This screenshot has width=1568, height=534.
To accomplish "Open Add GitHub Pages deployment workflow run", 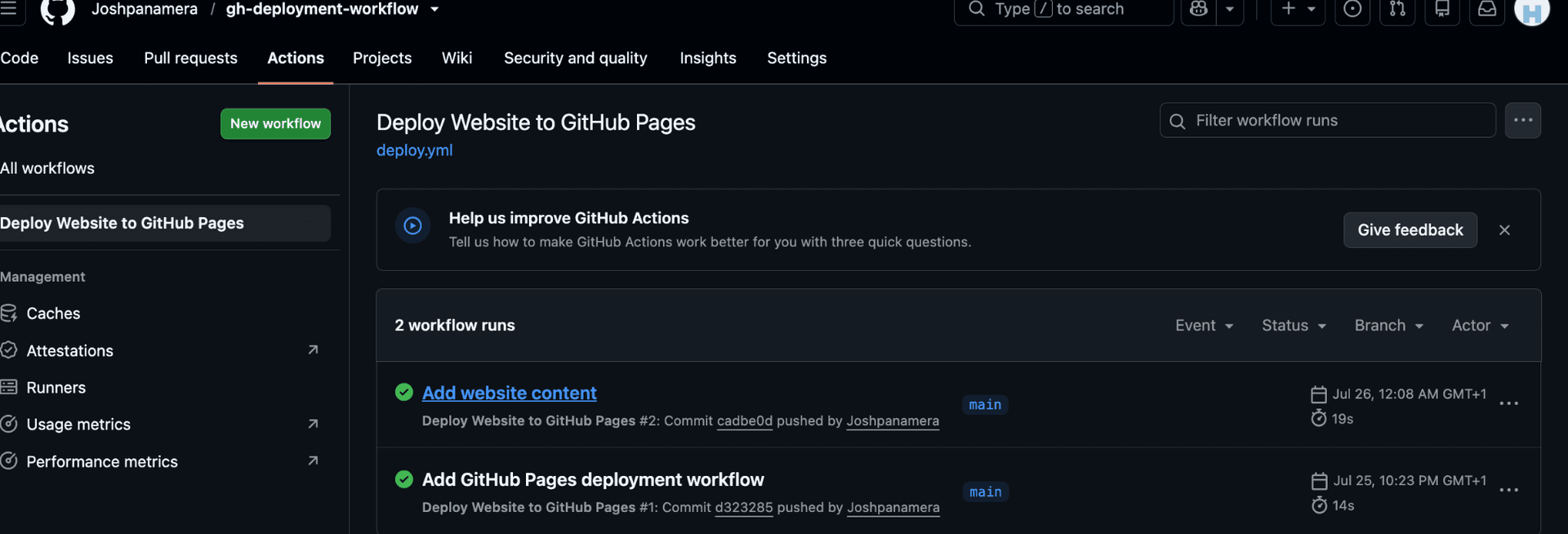I will coord(593,479).
